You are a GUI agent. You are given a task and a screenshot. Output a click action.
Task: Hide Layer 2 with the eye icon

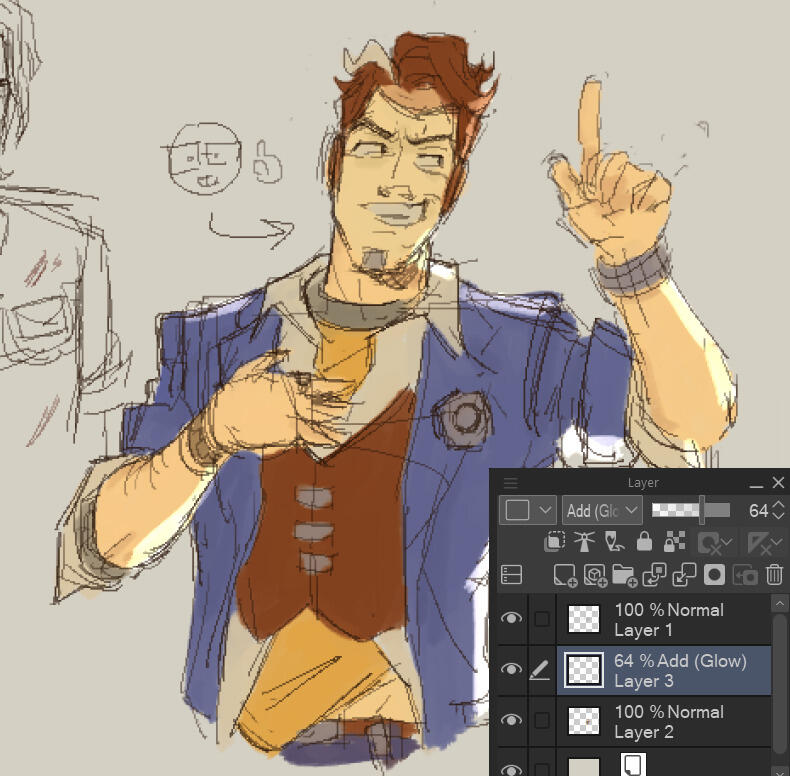point(512,721)
